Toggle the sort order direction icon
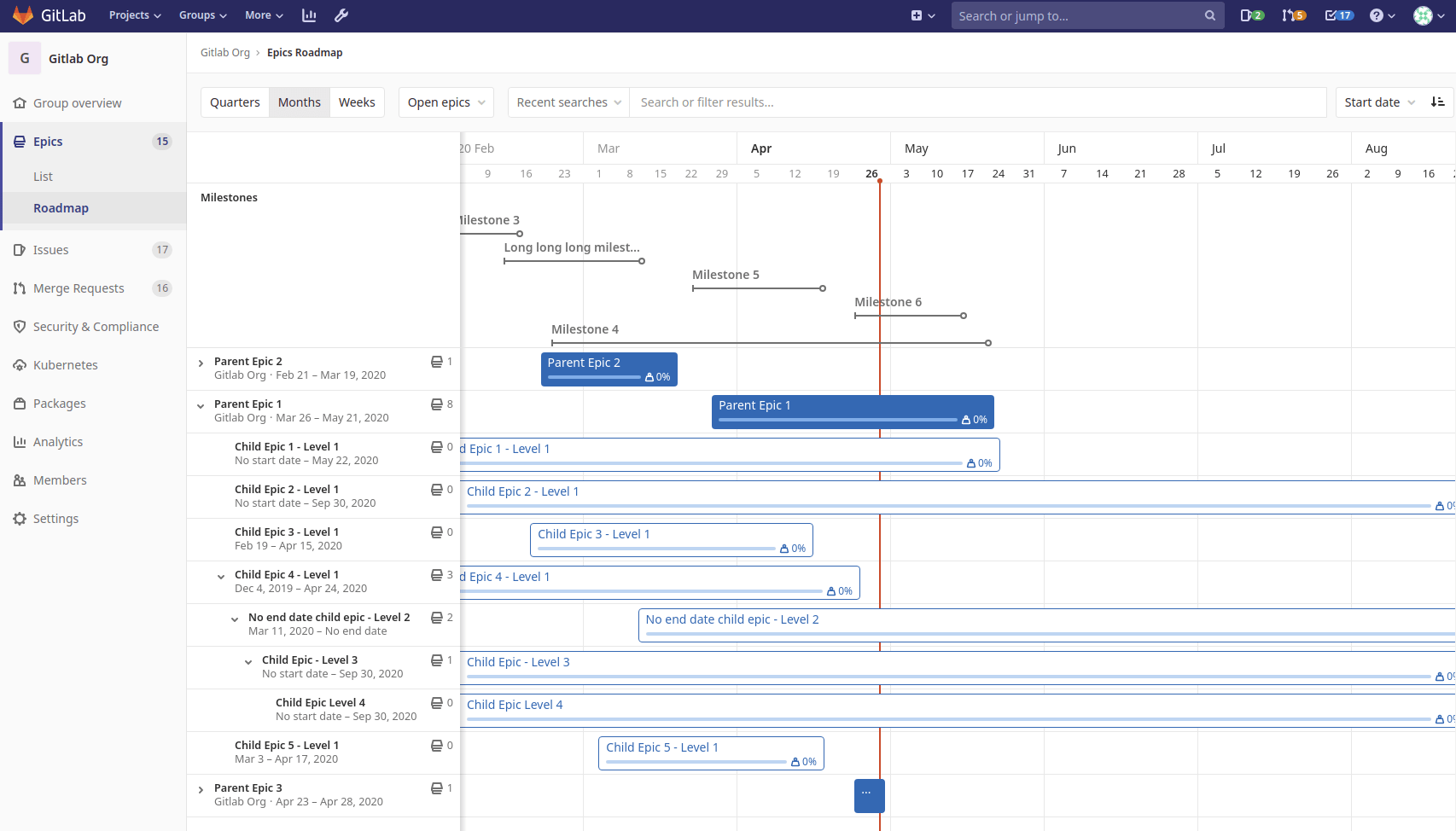 point(1438,102)
